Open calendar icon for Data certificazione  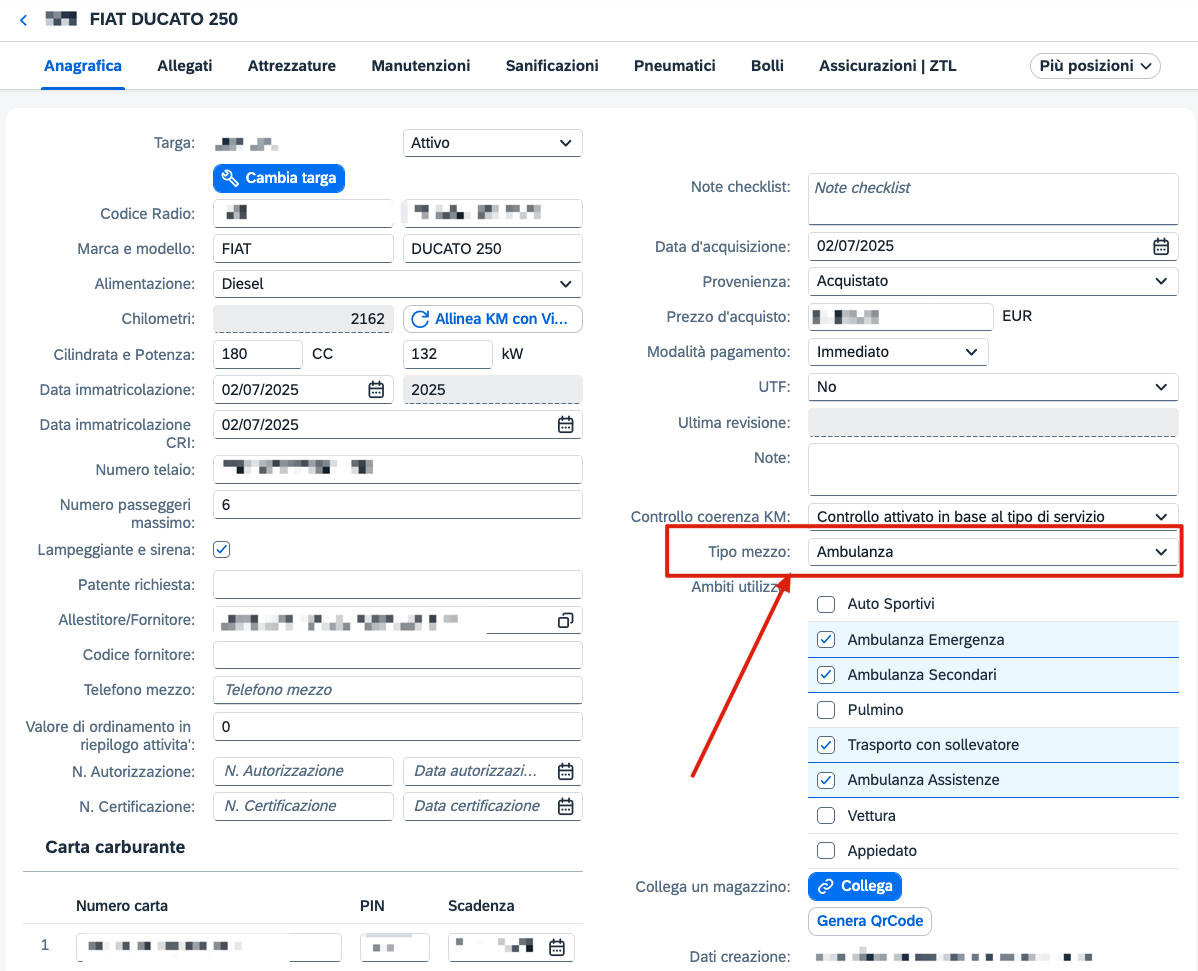point(565,807)
